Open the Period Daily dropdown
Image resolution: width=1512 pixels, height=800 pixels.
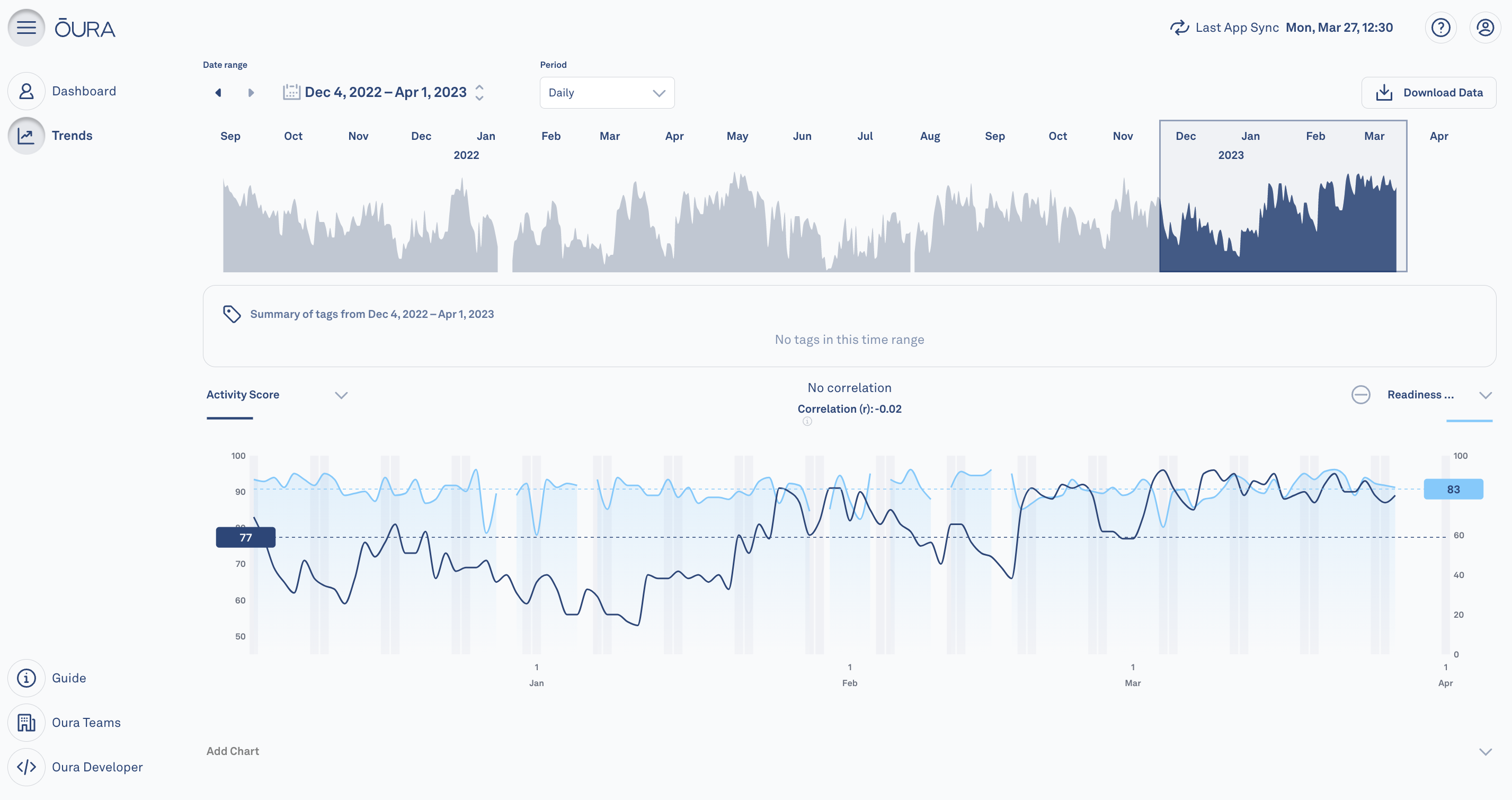[605, 92]
